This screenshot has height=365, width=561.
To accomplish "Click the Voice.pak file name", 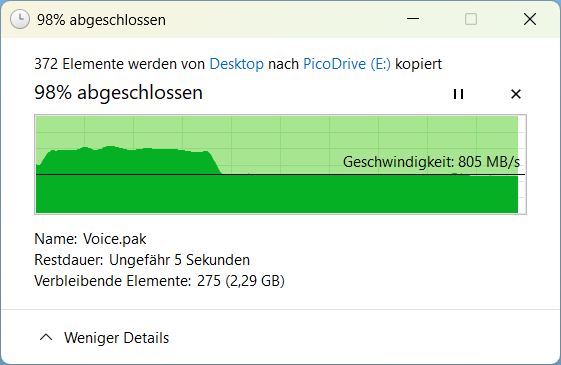I will [x=114, y=239].
